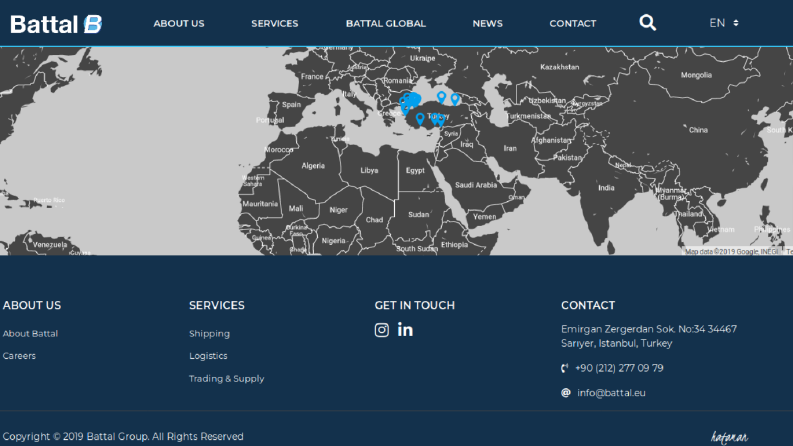Click the CONTACT footer heading
The width and height of the screenshot is (793, 446).
(x=588, y=305)
